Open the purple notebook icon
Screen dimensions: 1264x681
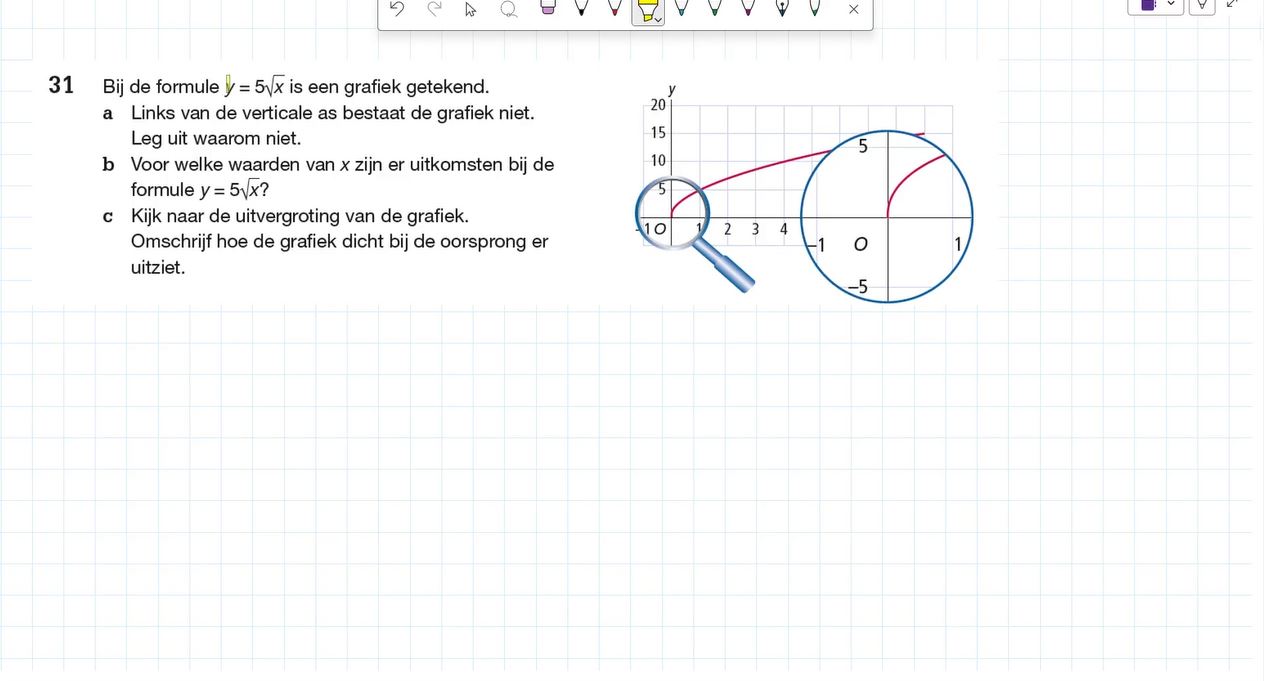point(1148,5)
